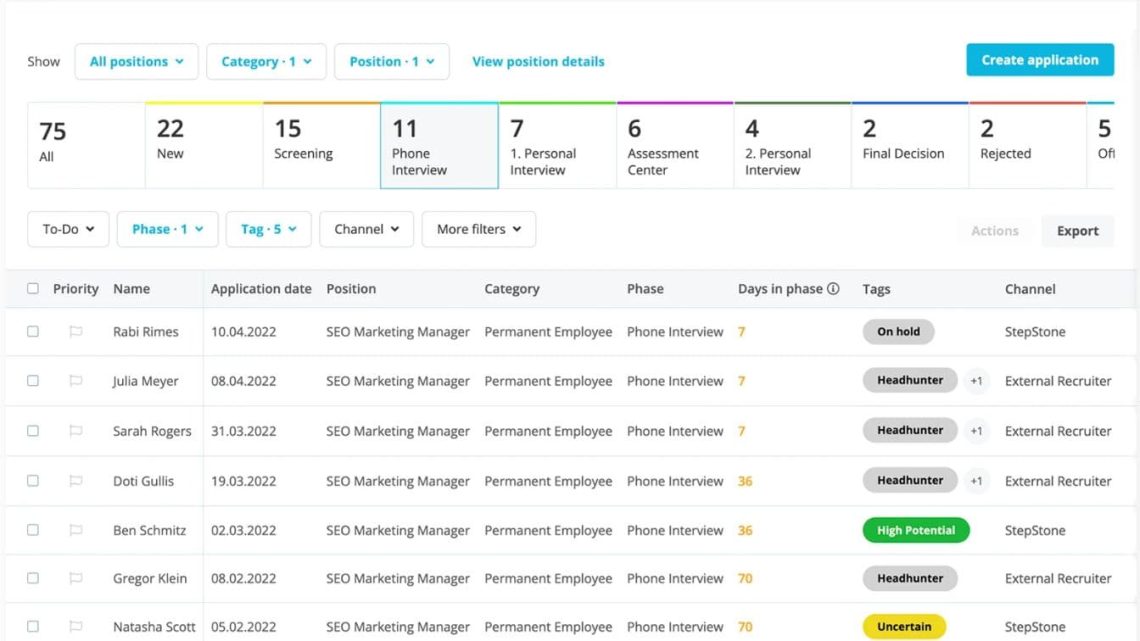Open the To-Do filter dropdown
This screenshot has height=641, width=1140.
pyautogui.click(x=67, y=229)
